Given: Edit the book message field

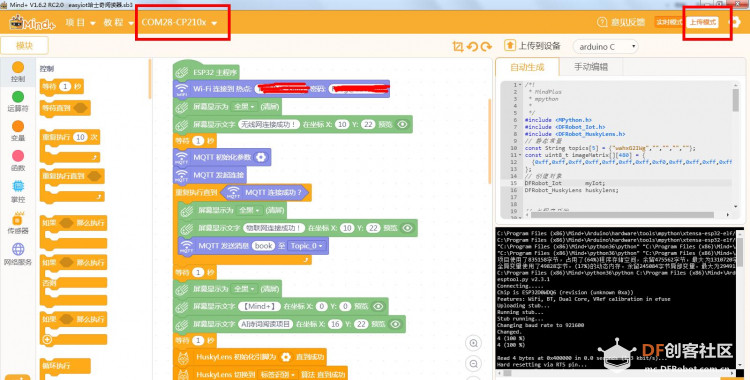Looking at the screenshot, I should tap(264, 246).
